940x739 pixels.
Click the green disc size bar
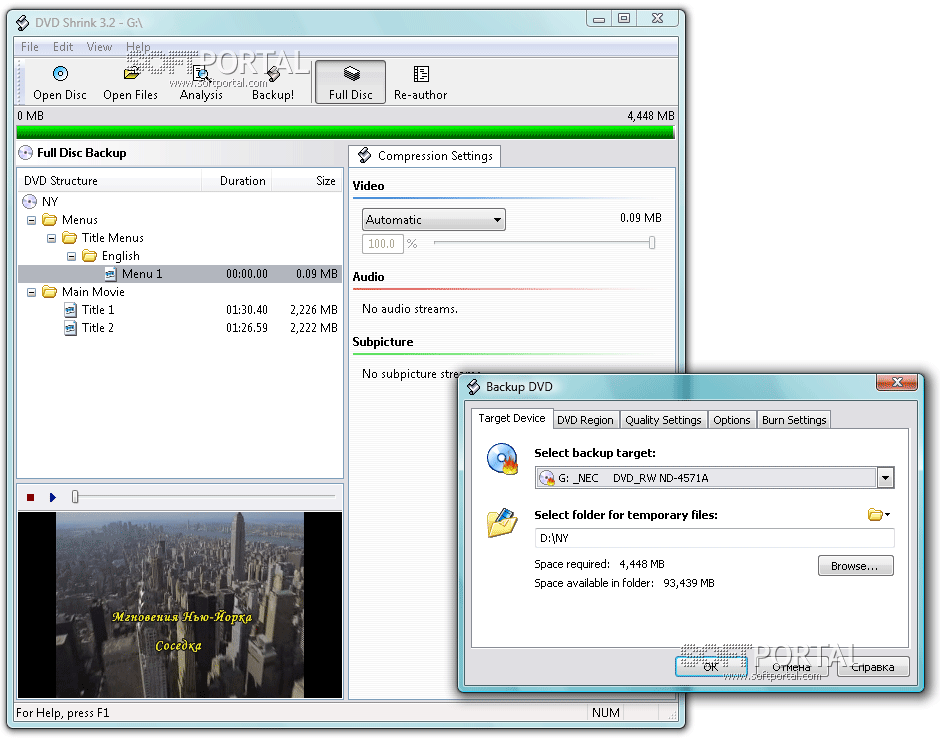click(x=345, y=132)
